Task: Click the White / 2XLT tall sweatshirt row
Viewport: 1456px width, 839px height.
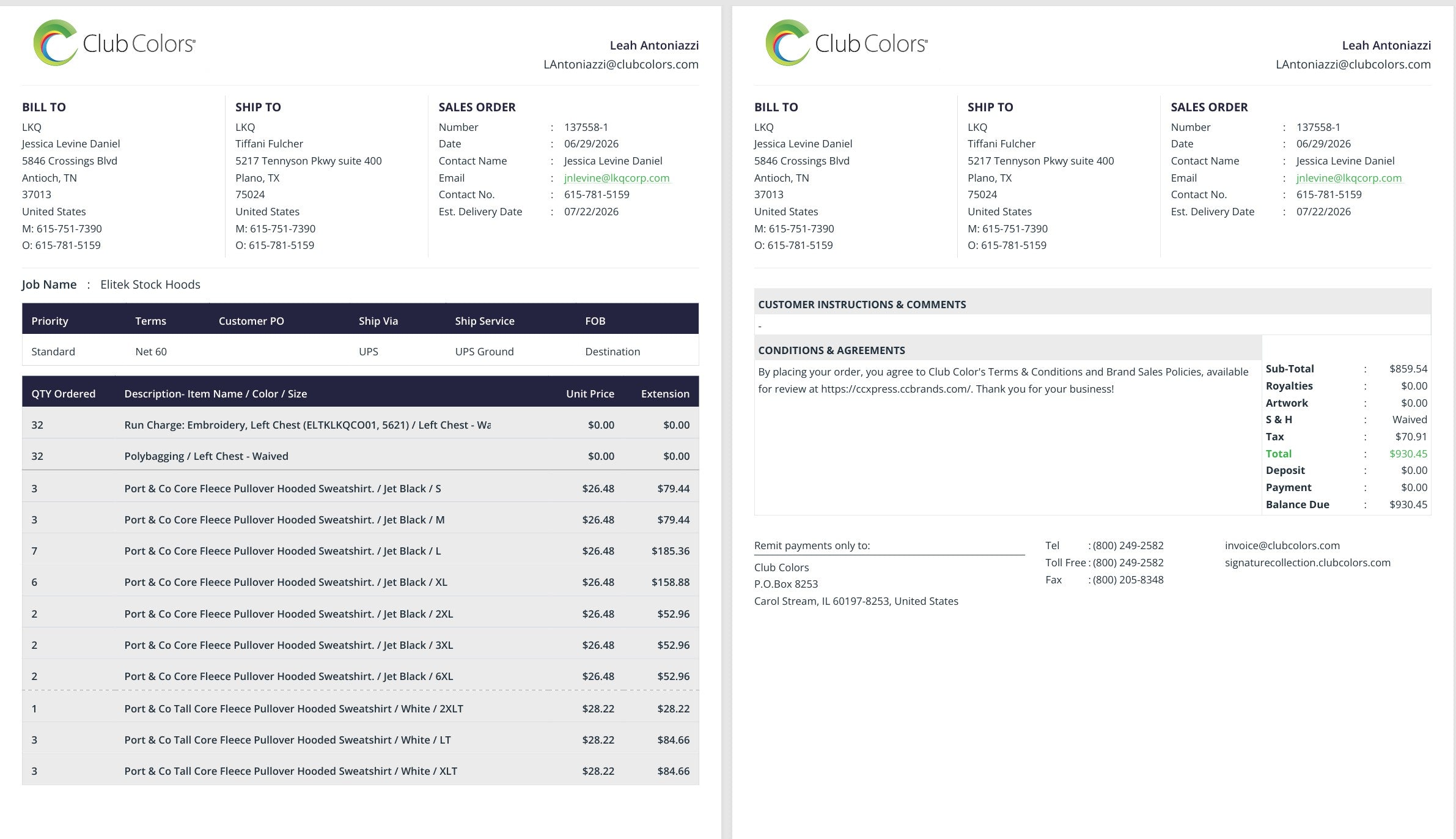Action: [x=361, y=709]
